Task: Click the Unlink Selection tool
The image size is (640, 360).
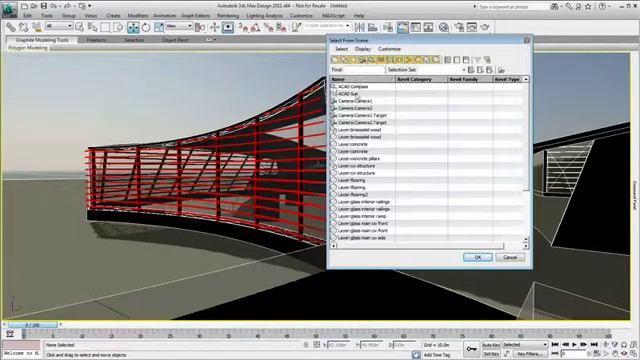Action: pos(23,27)
